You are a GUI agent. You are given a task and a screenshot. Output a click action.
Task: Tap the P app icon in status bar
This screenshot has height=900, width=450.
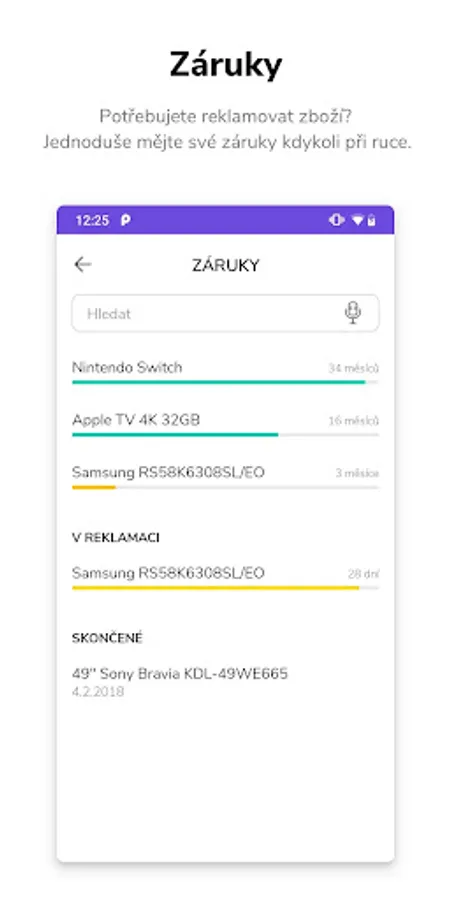coord(125,220)
